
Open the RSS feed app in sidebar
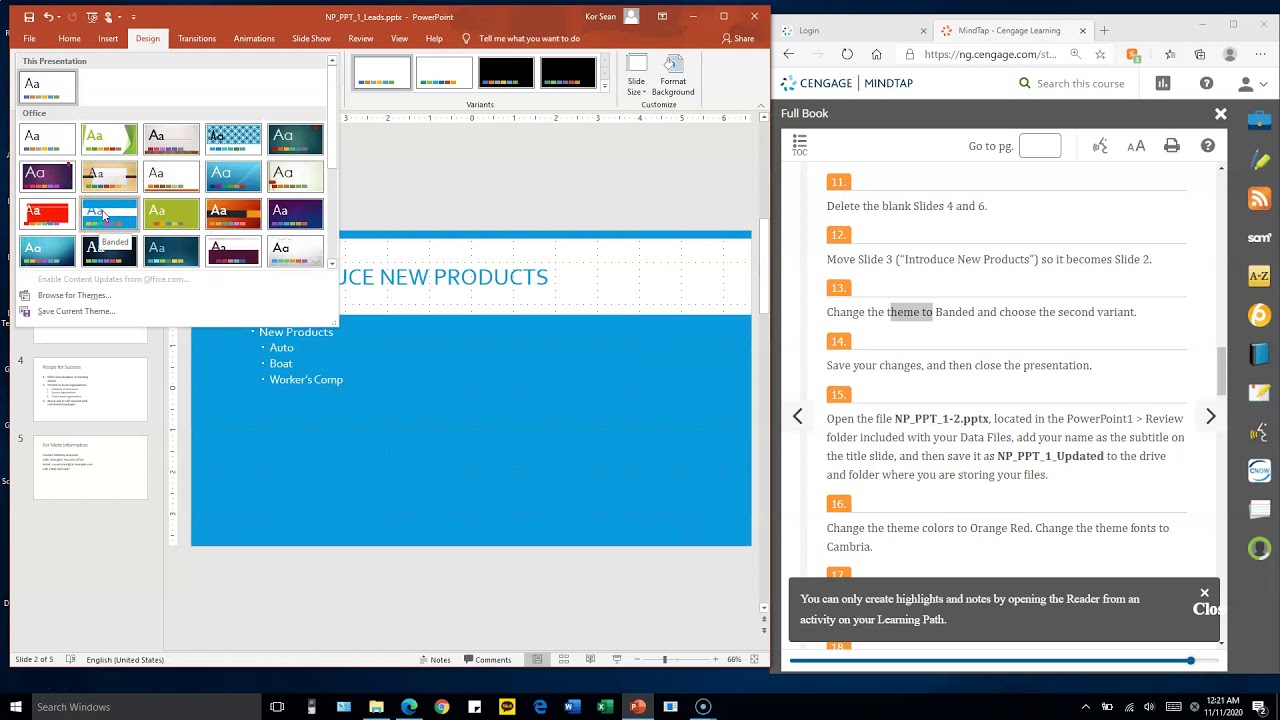[x=1259, y=198]
